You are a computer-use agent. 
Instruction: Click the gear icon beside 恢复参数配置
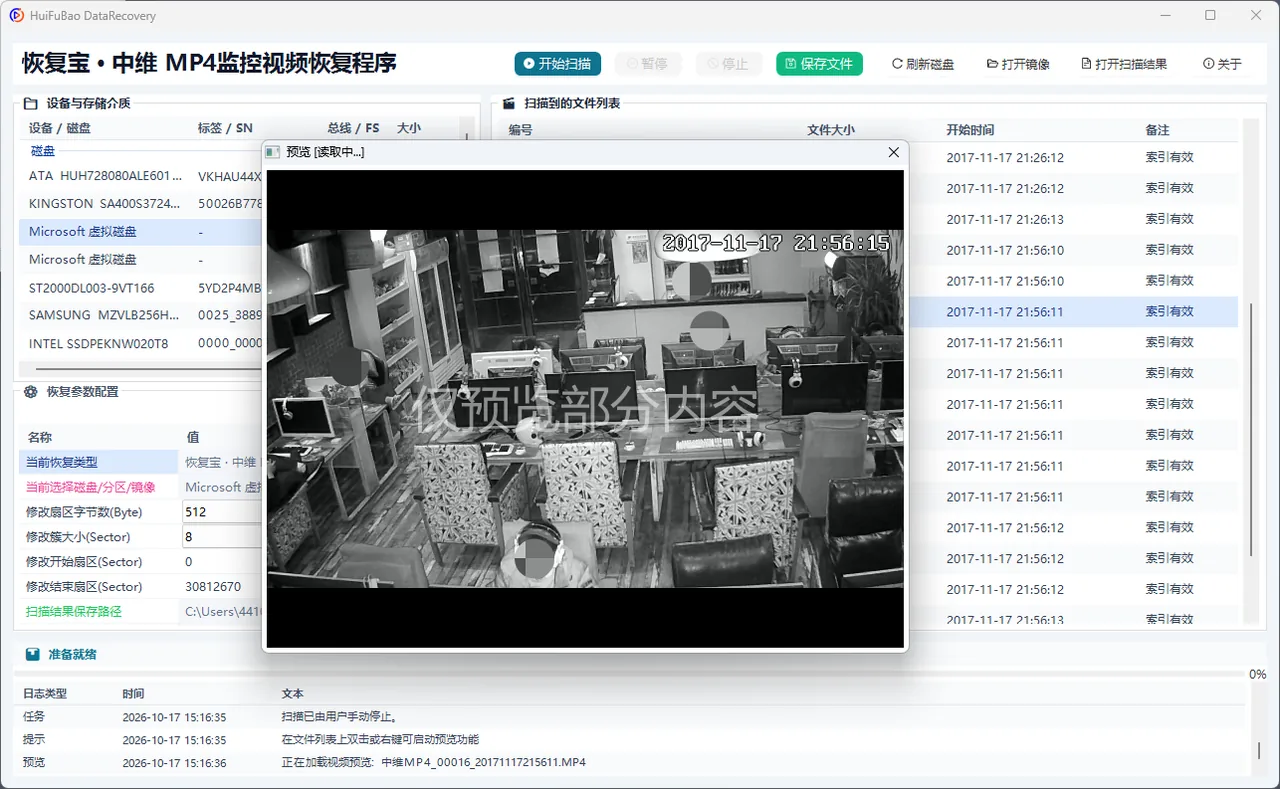(x=30, y=392)
